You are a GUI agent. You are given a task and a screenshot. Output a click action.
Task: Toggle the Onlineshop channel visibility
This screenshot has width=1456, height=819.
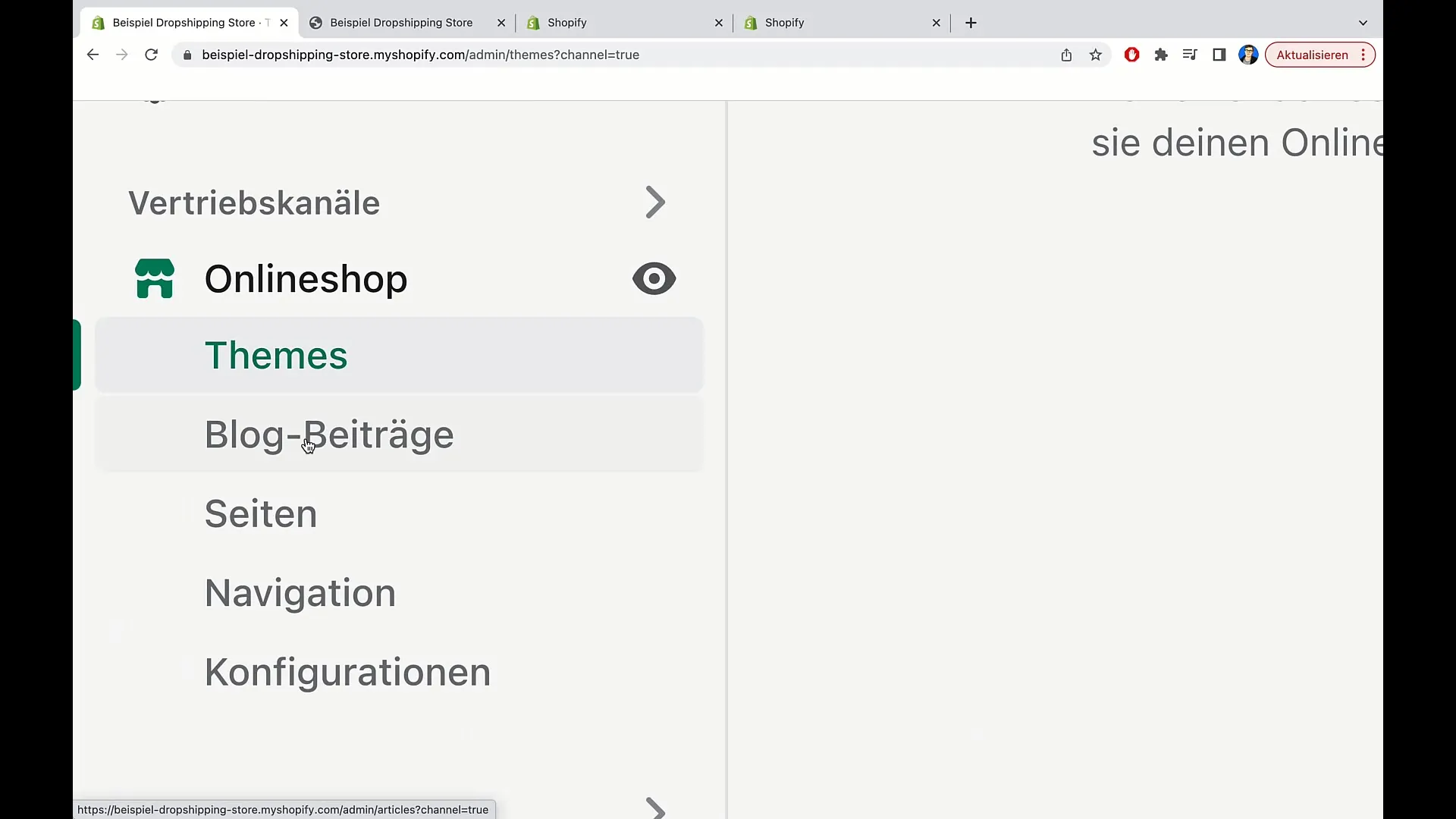tap(654, 278)
